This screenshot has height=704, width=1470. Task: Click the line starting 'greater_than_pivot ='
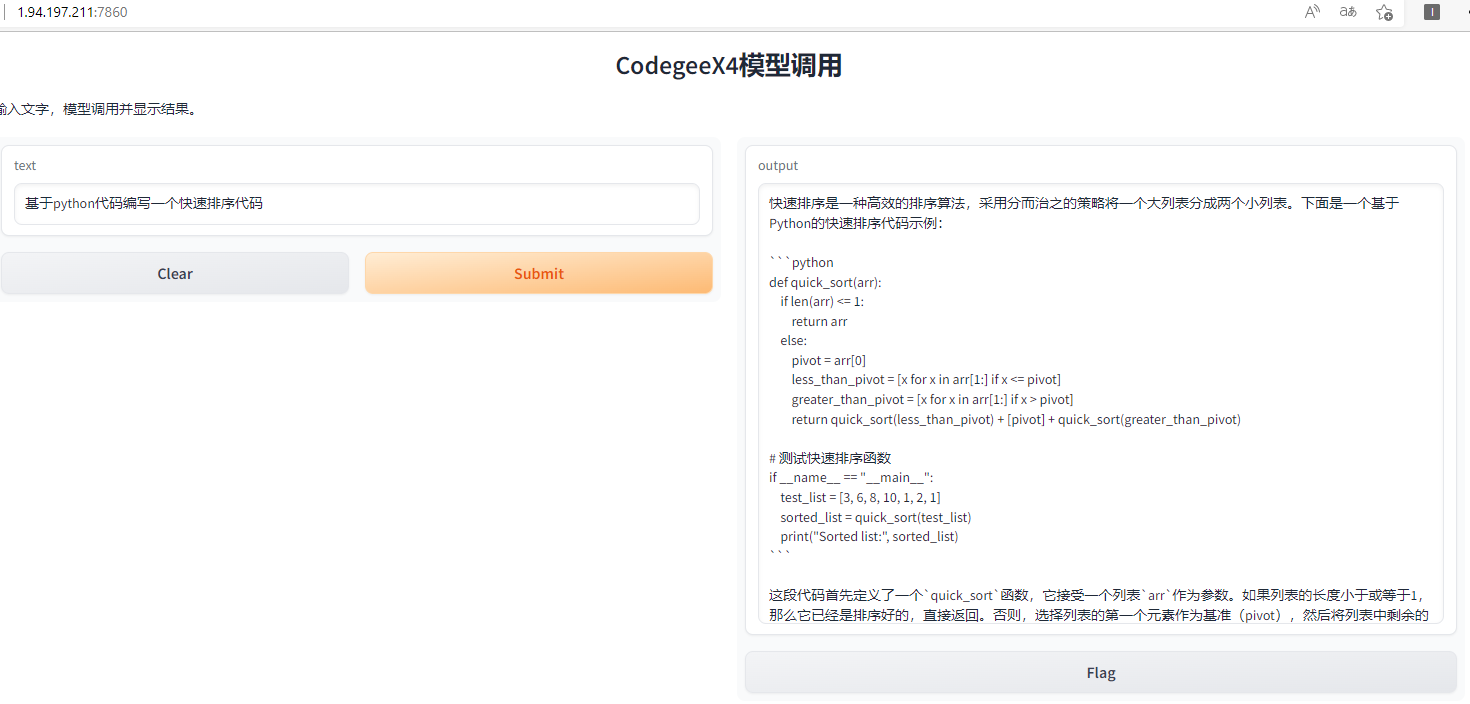coord(932,399)
